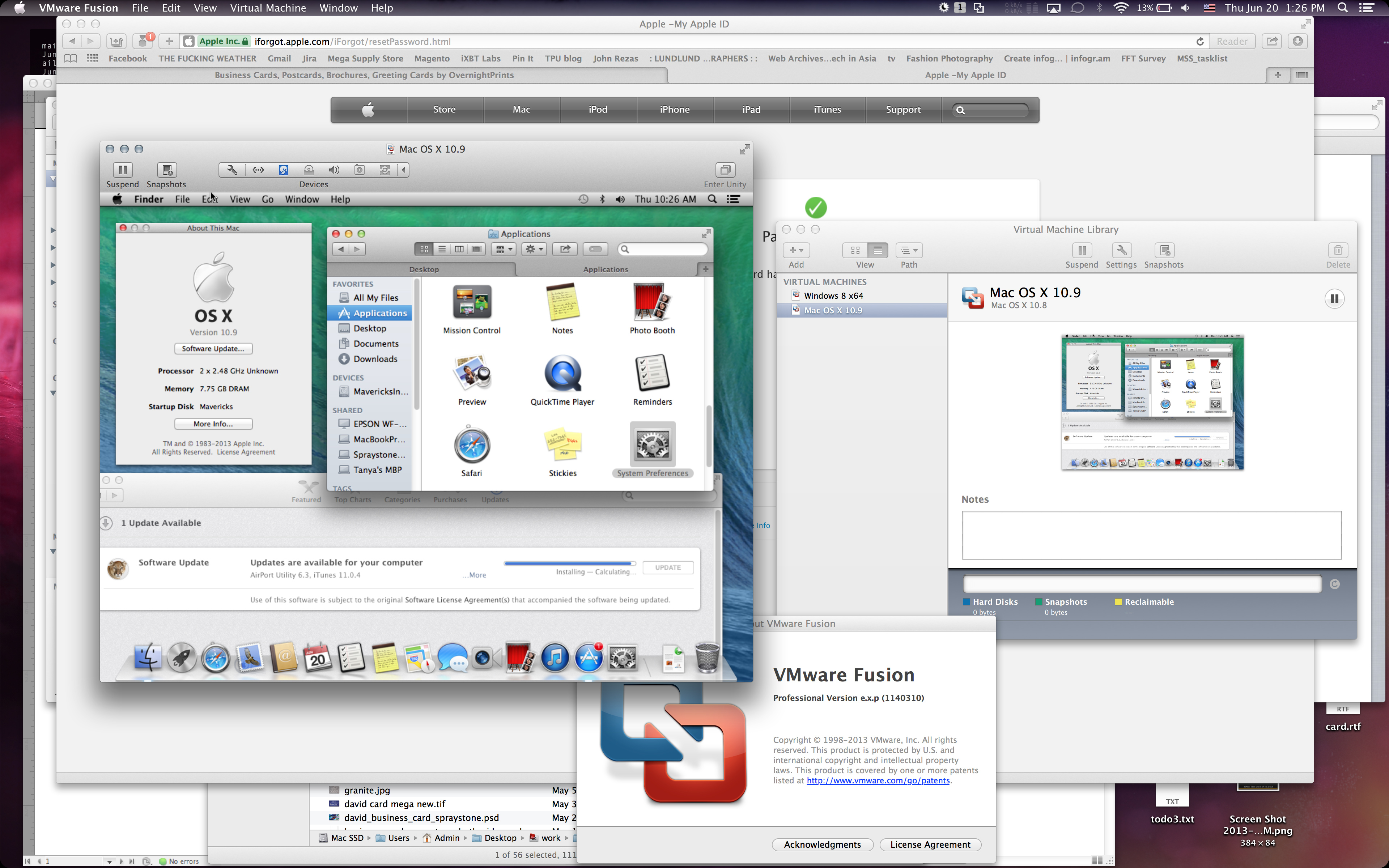The height and width of the screenshot is (868, 1389).
Task: Open Stickies application icon
Action: [562, 444]
